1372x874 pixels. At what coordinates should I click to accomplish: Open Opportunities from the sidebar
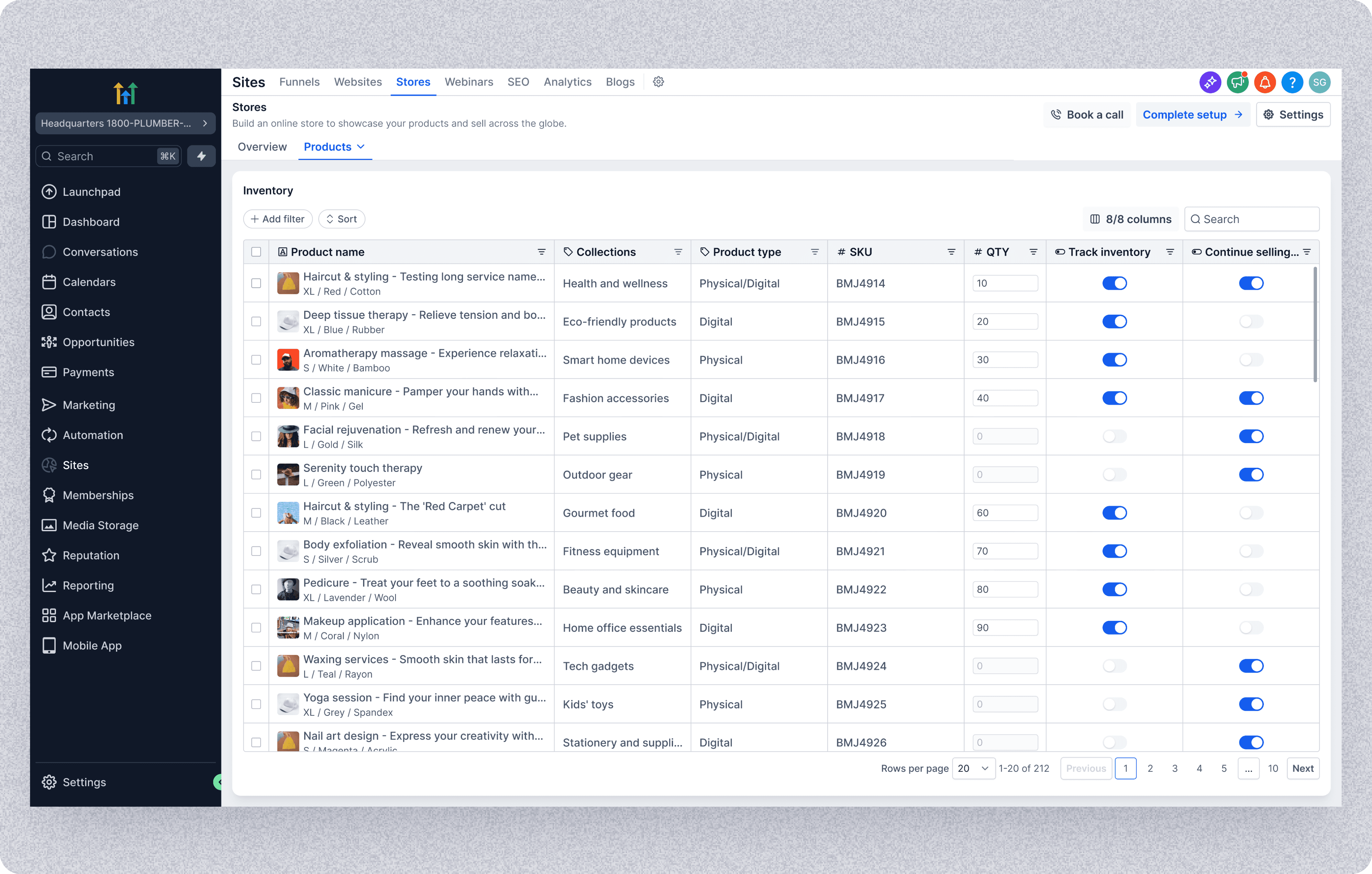coord(98,342)
